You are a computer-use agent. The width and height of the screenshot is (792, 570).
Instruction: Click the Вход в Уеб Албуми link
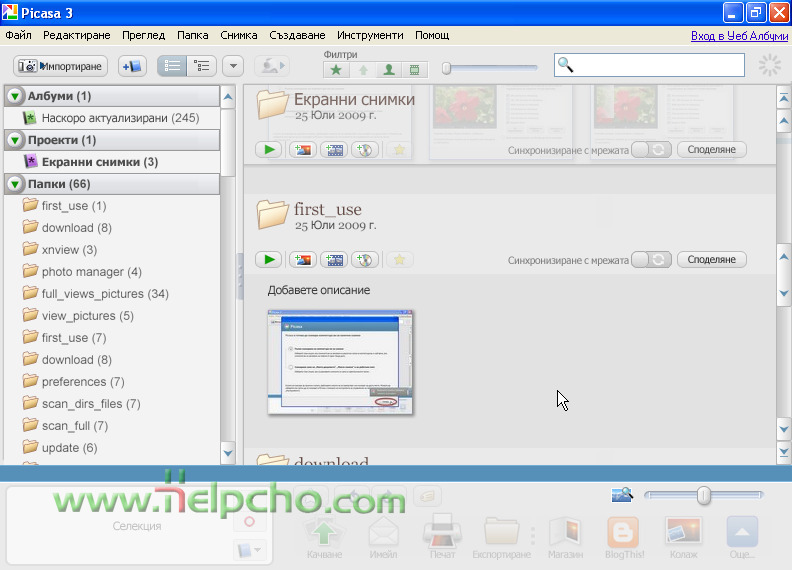(x=739, y=36)
